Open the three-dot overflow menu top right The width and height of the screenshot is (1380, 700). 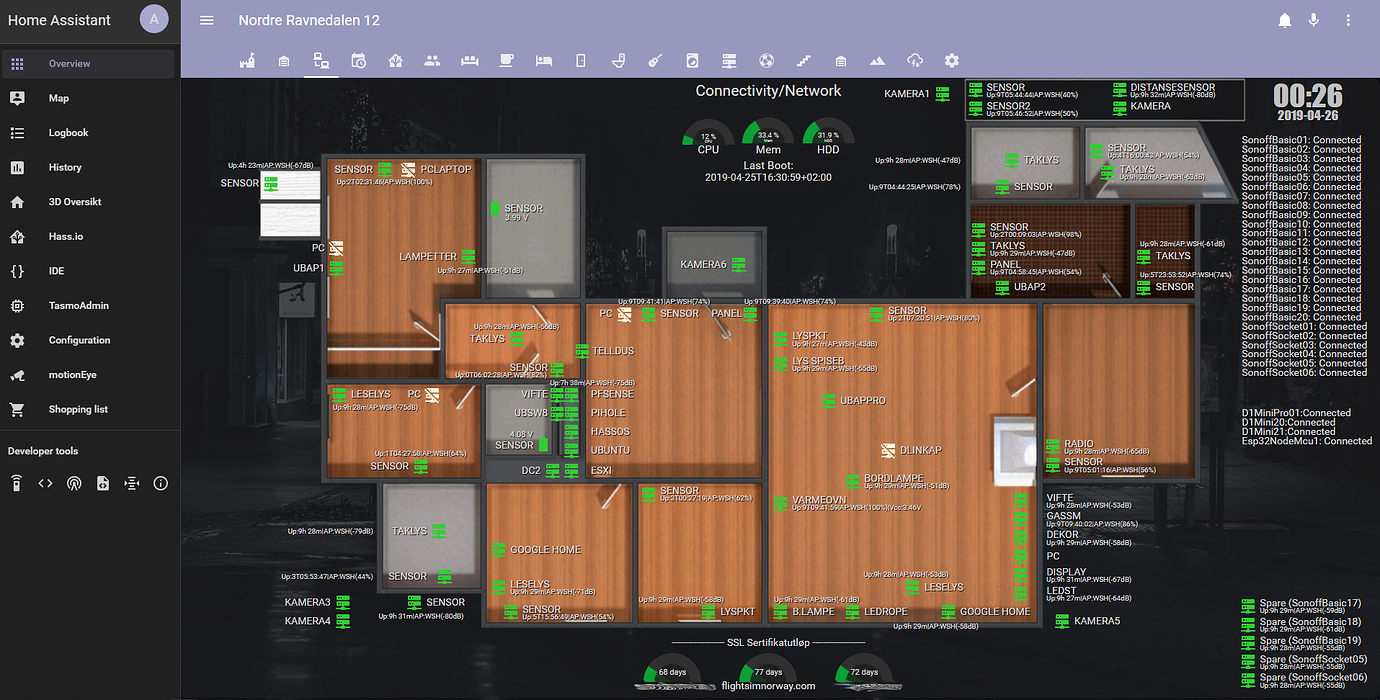pos(1347,19)
